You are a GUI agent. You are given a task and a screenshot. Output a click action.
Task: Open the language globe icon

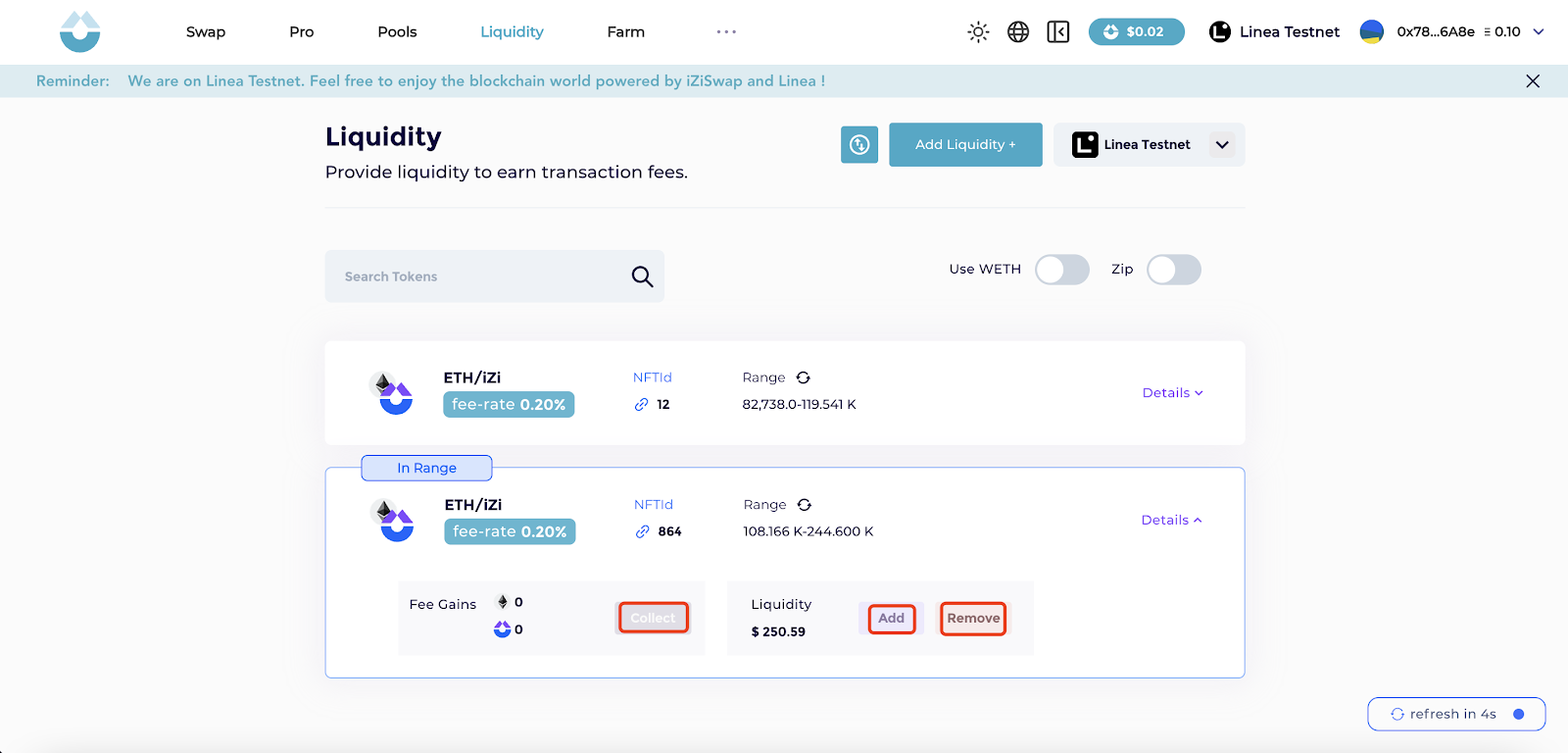click(x=1018, y=32)
